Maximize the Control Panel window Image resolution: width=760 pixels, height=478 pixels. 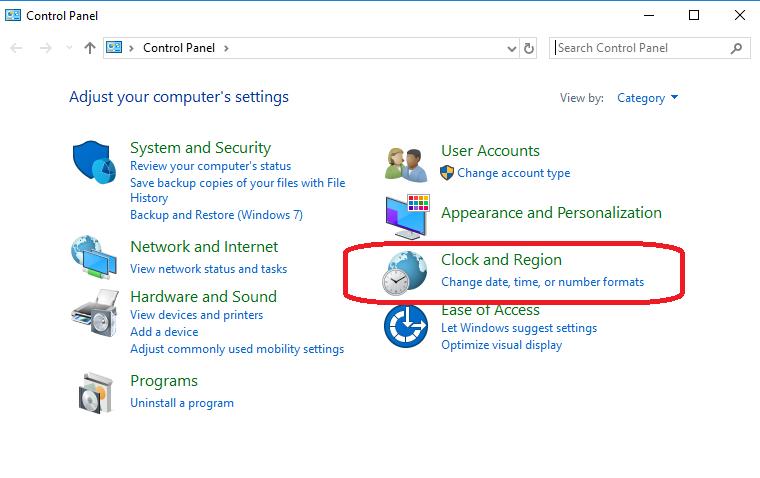(x=694, y=16)
